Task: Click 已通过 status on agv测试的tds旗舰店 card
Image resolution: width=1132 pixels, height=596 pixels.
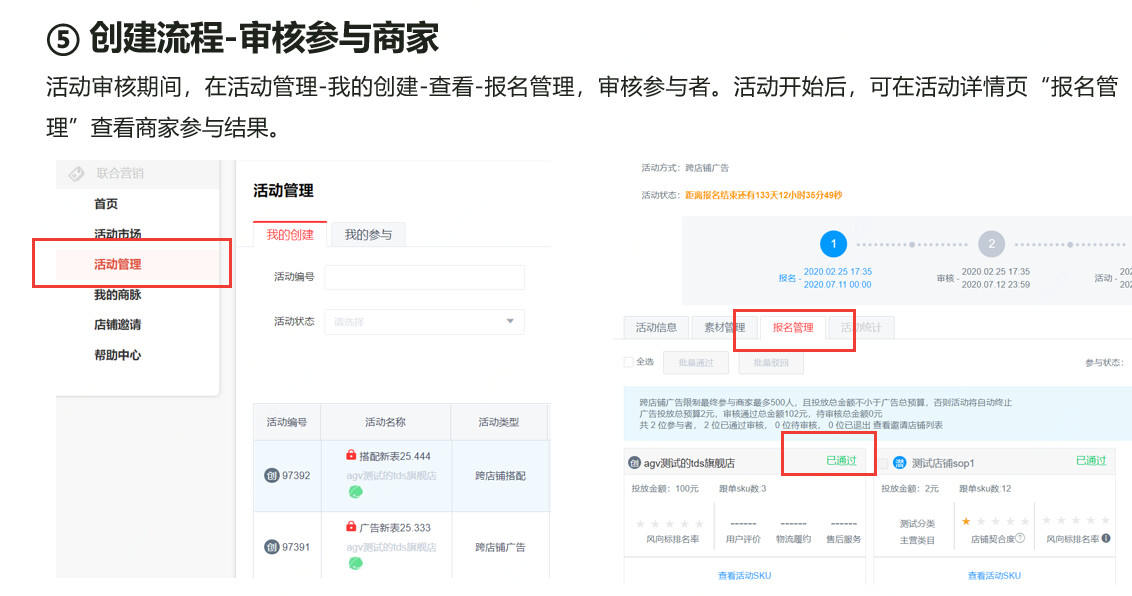Action: 842,460
